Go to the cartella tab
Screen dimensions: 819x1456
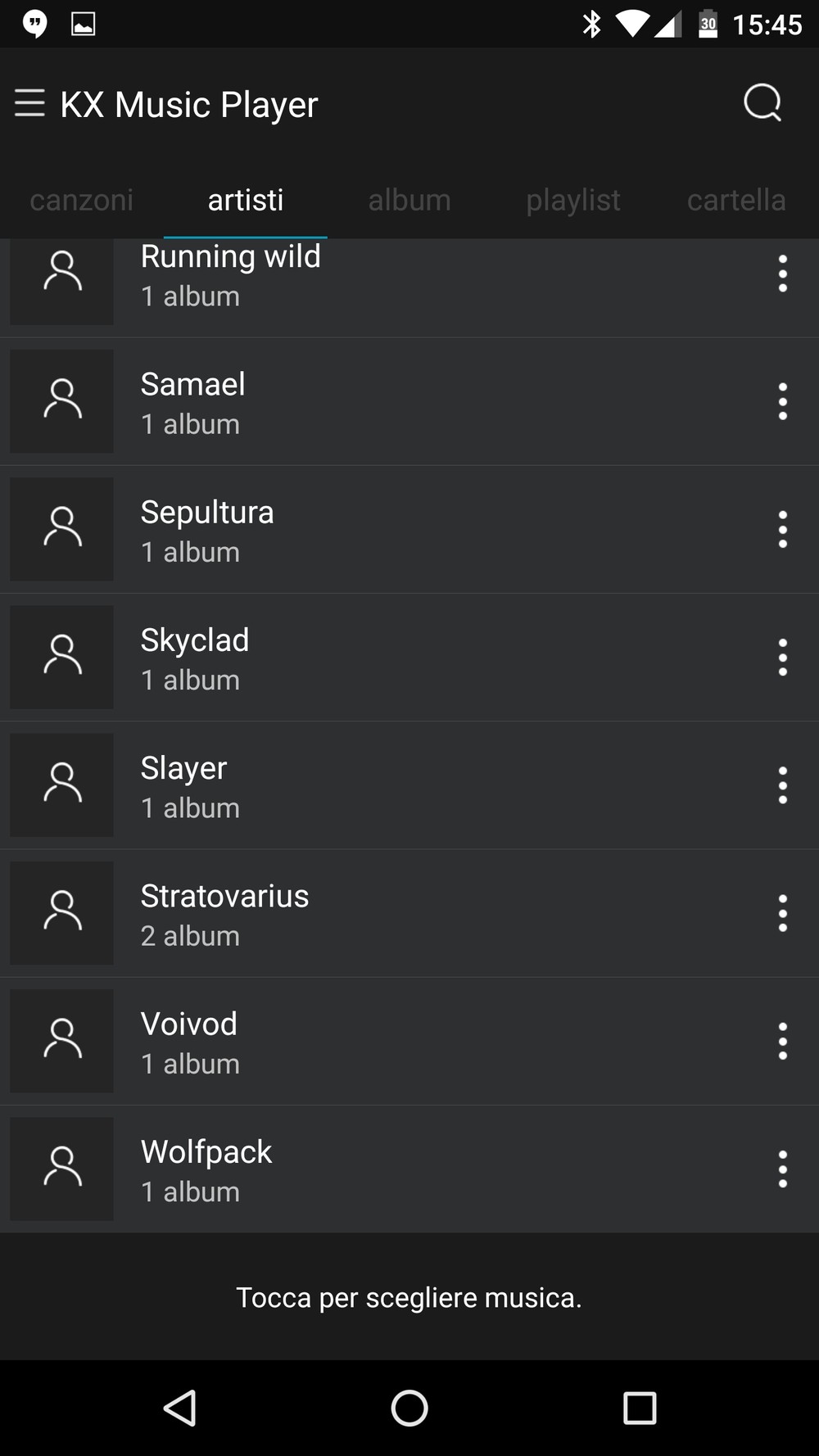736,200
